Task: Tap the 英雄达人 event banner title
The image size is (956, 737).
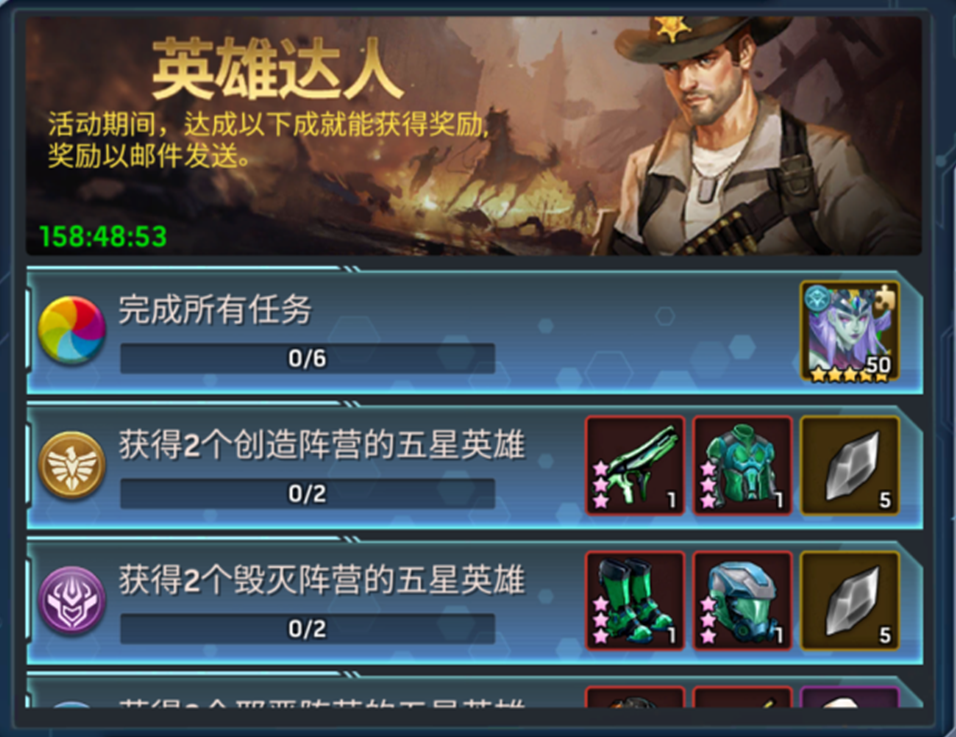Action: click(x=277, y=69)
